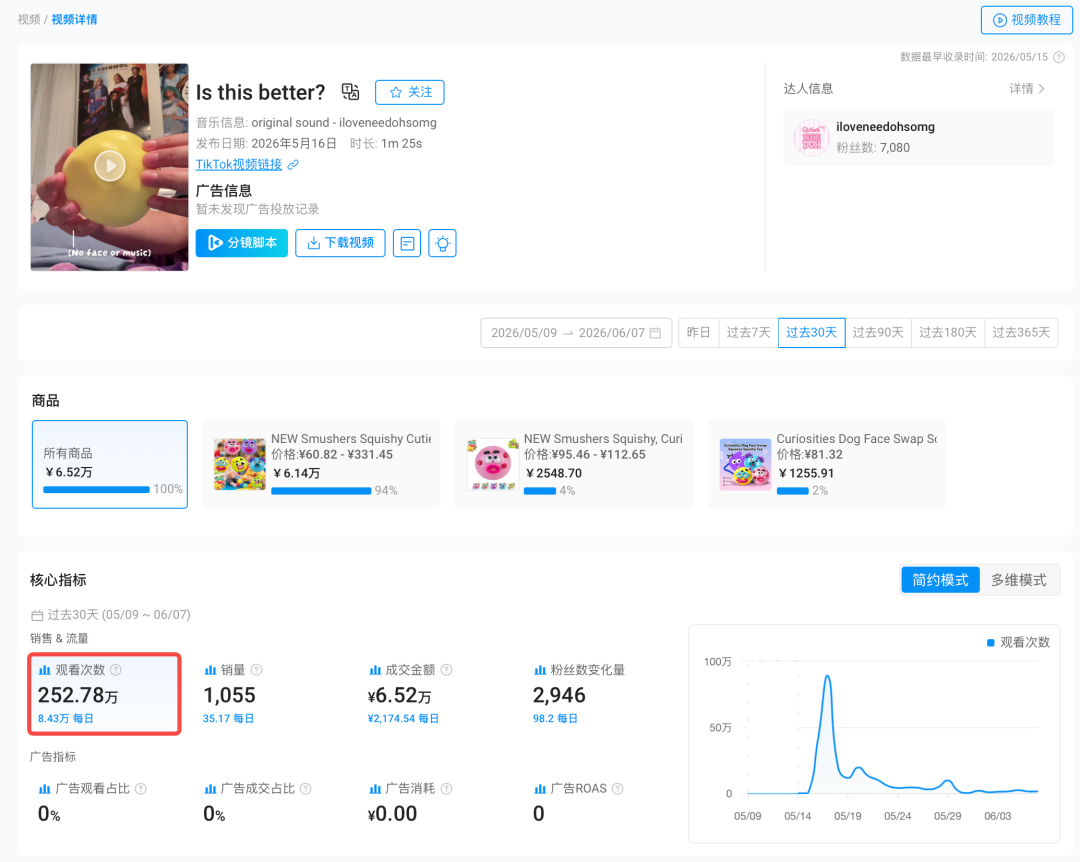This screenshot has width=1080, height=862.
Task: Open the TikTok视频链接 link
Action: point(239,164)
